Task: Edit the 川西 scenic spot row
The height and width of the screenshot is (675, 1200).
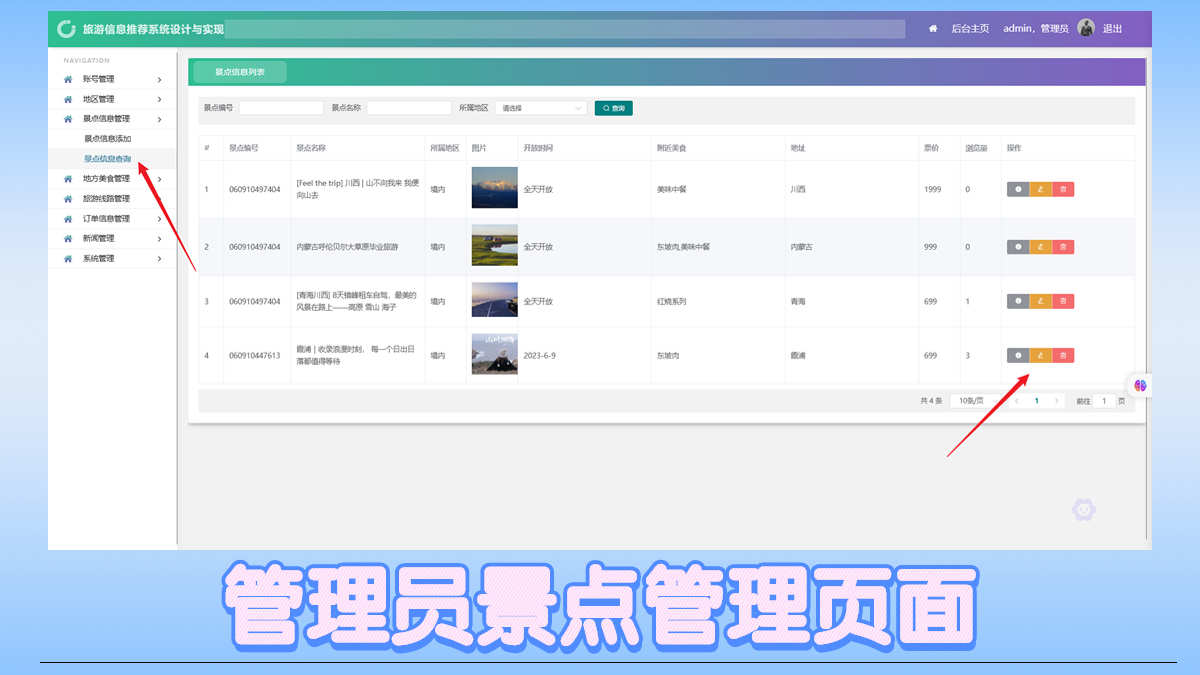Action: point(1041,189)
